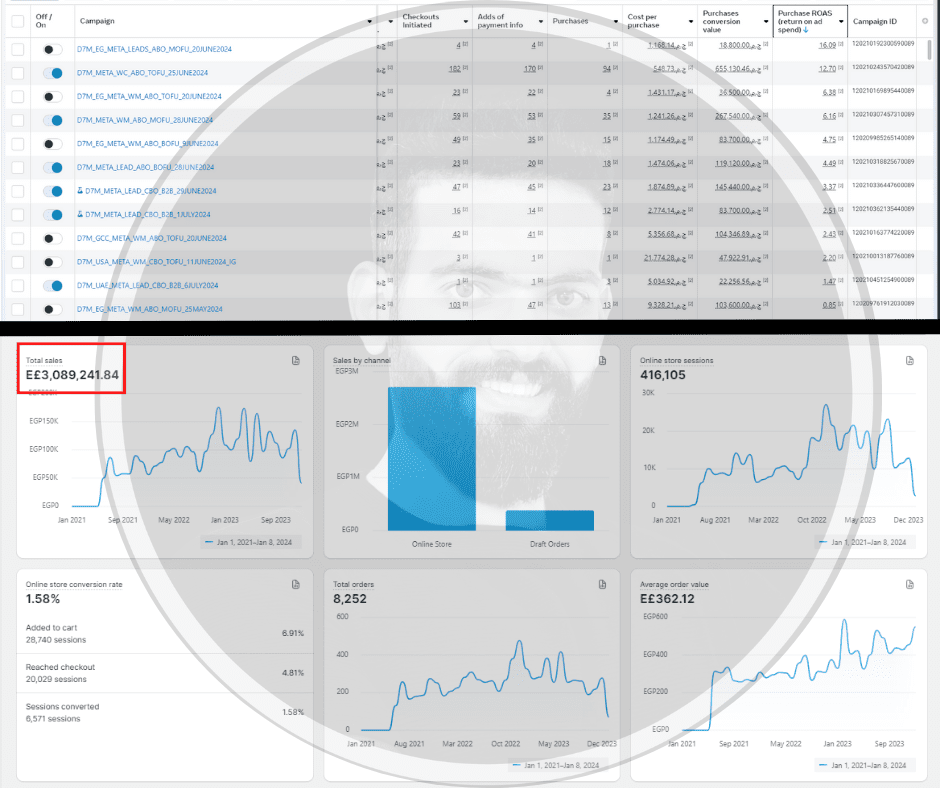This screenshot has height=788, width=940.
Task: Open the Online store conversion rate report icon
Action: click(296, 584)
